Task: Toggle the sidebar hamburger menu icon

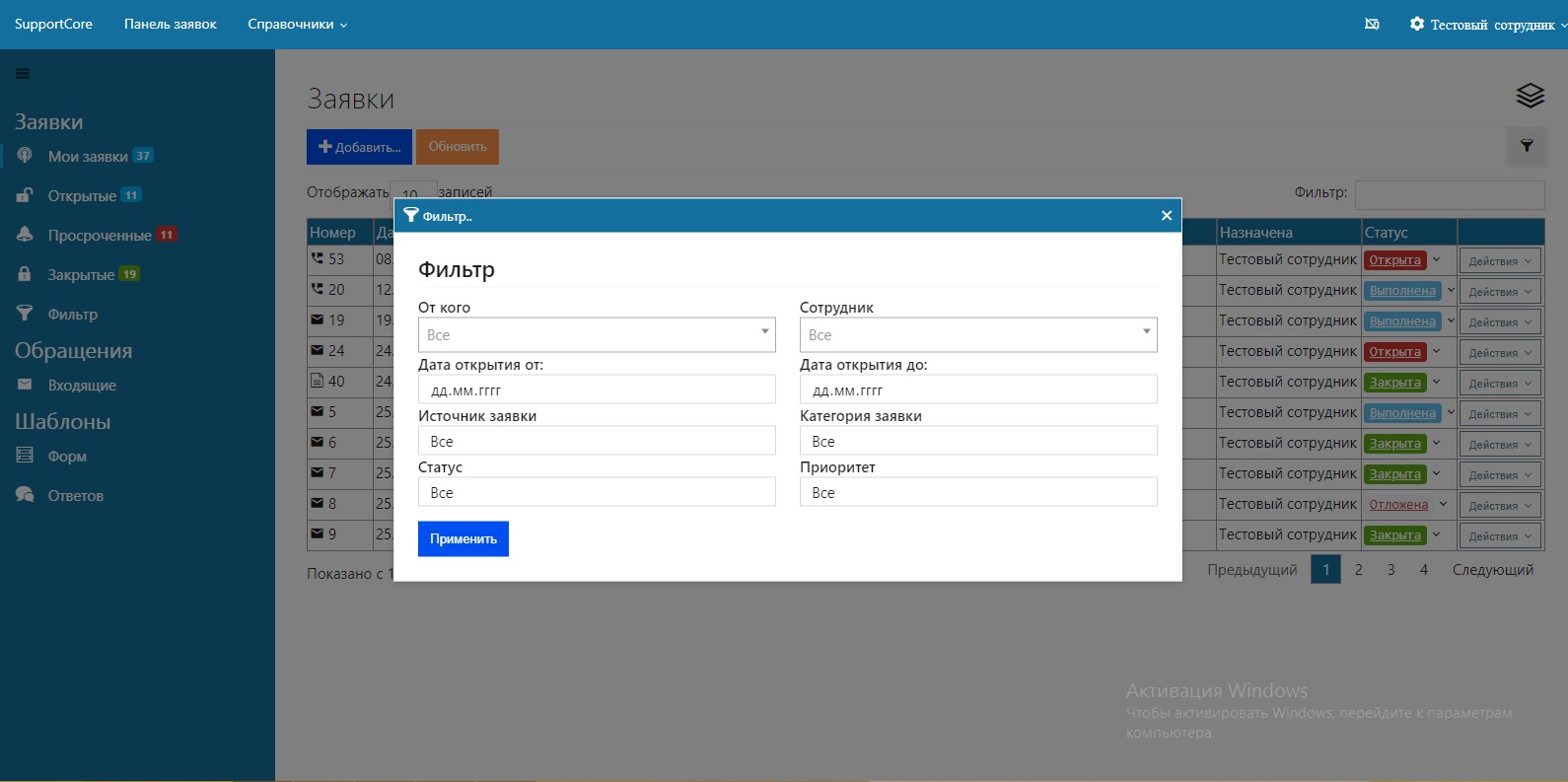Action: (23, 73)
